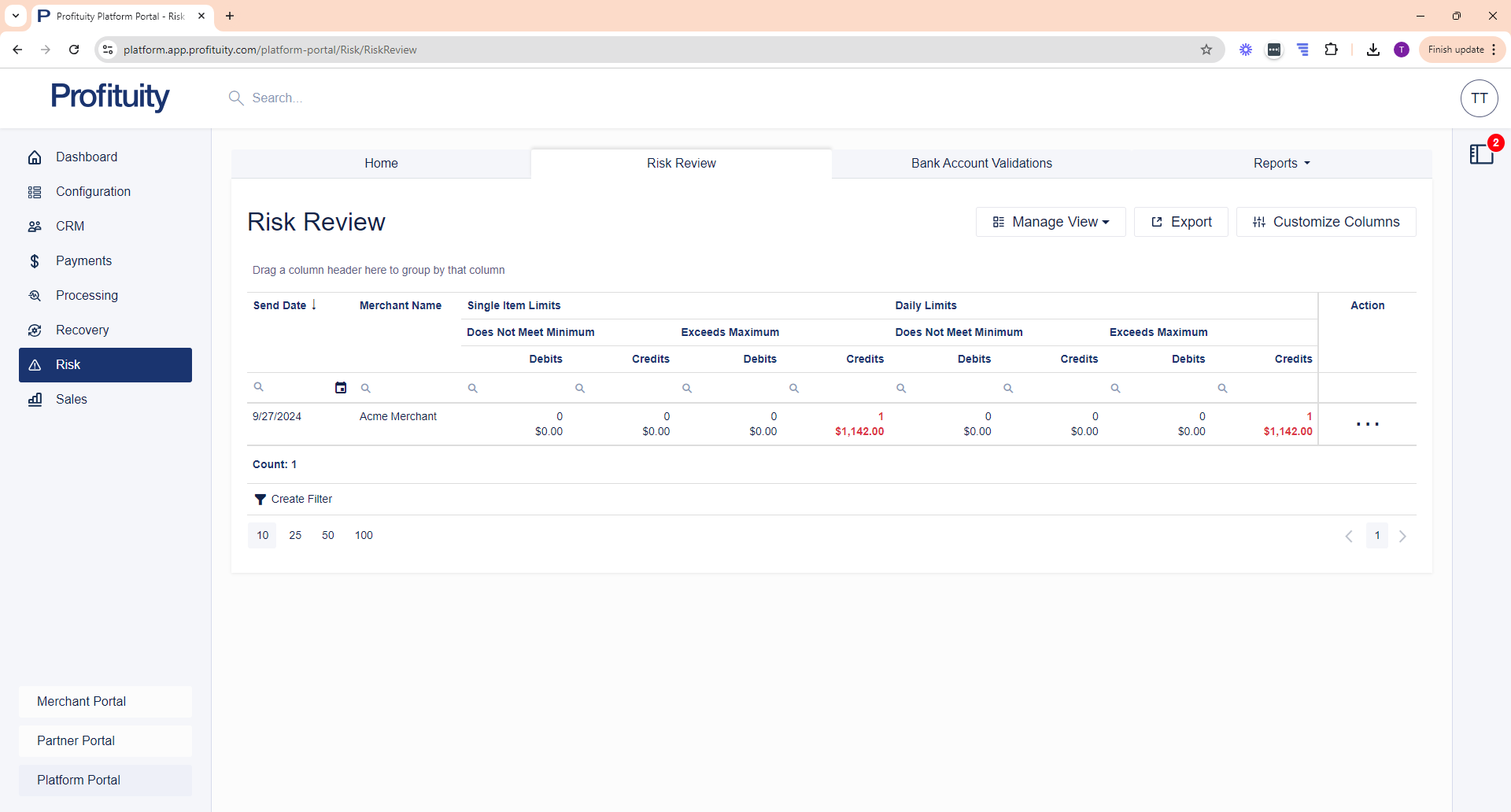Expand the Reports dropdown tab
This screenshot has width=1511, height=812.
click(x=1281, y=164)
